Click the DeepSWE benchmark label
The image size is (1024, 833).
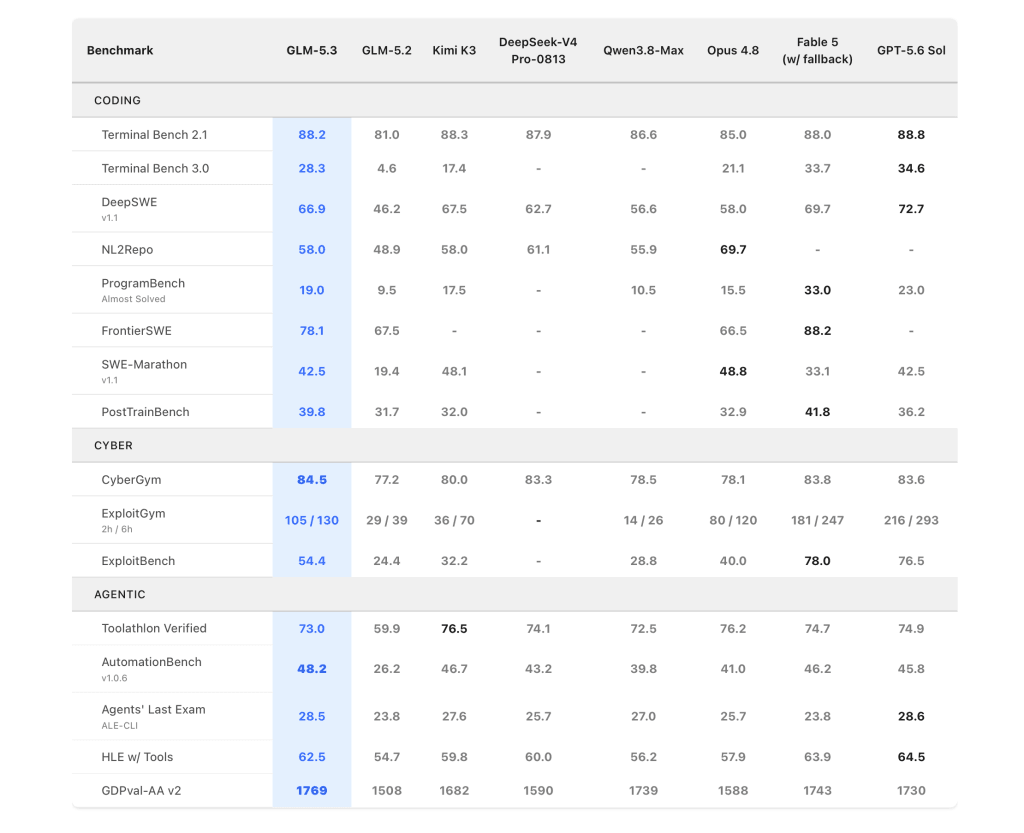[x=129, y=202]
